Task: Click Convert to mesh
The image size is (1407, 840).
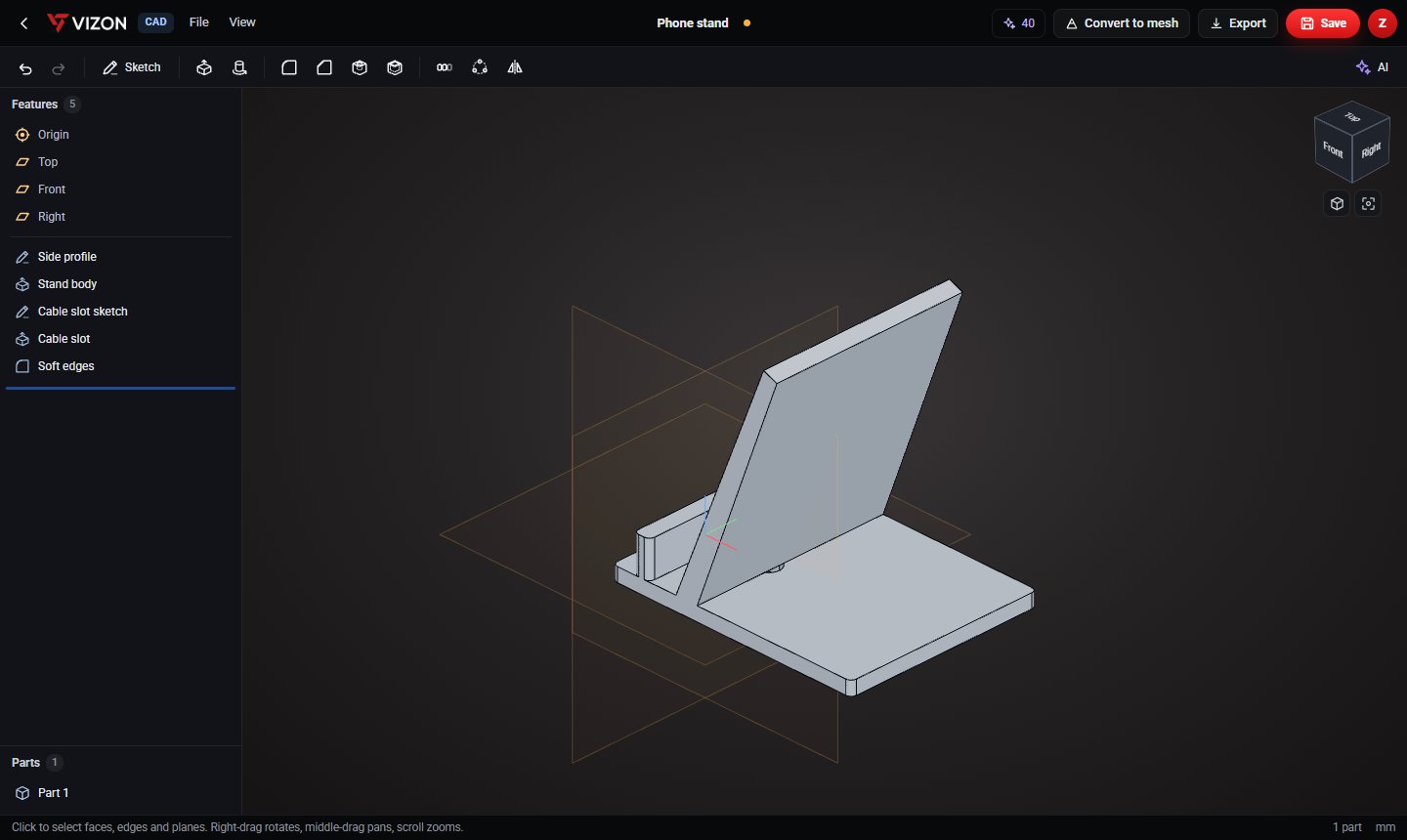Action: click(1122, 23)
